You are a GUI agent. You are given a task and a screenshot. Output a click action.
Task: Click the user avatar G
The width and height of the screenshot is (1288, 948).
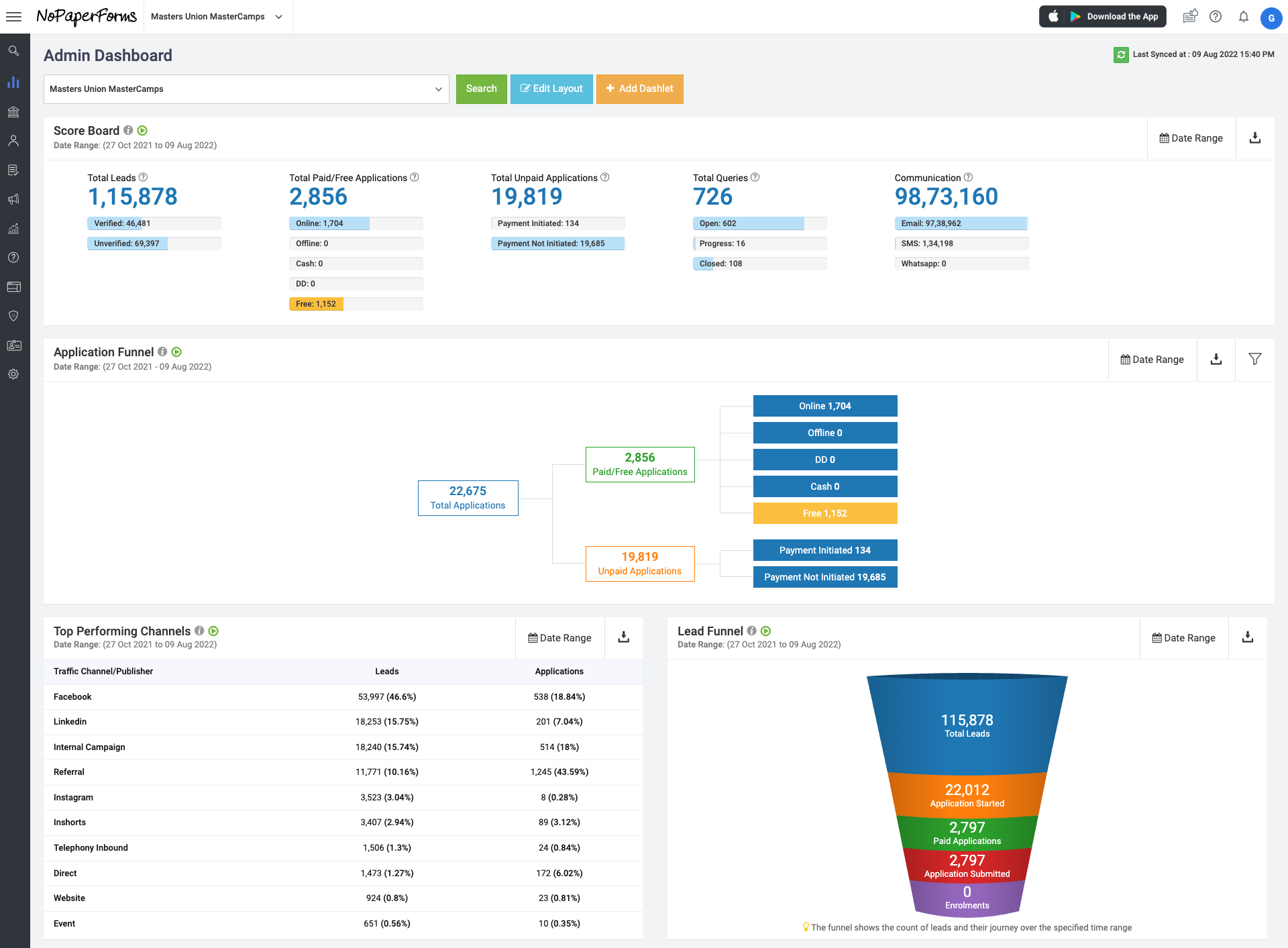tap(1271, 18)
